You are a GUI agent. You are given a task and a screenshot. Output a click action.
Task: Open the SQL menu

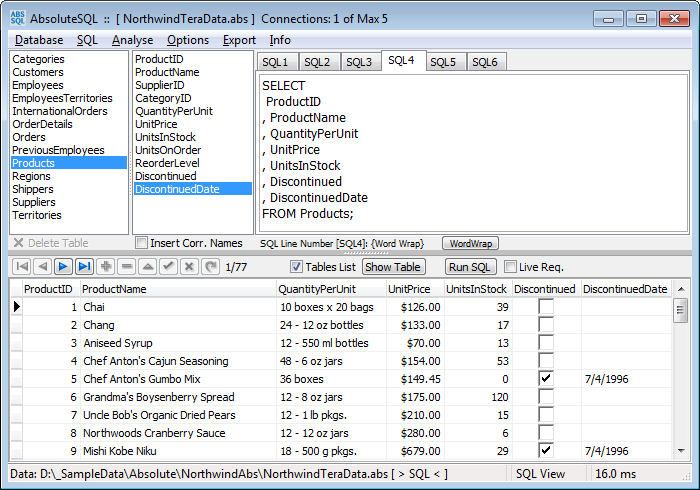[x=87, y=40]
